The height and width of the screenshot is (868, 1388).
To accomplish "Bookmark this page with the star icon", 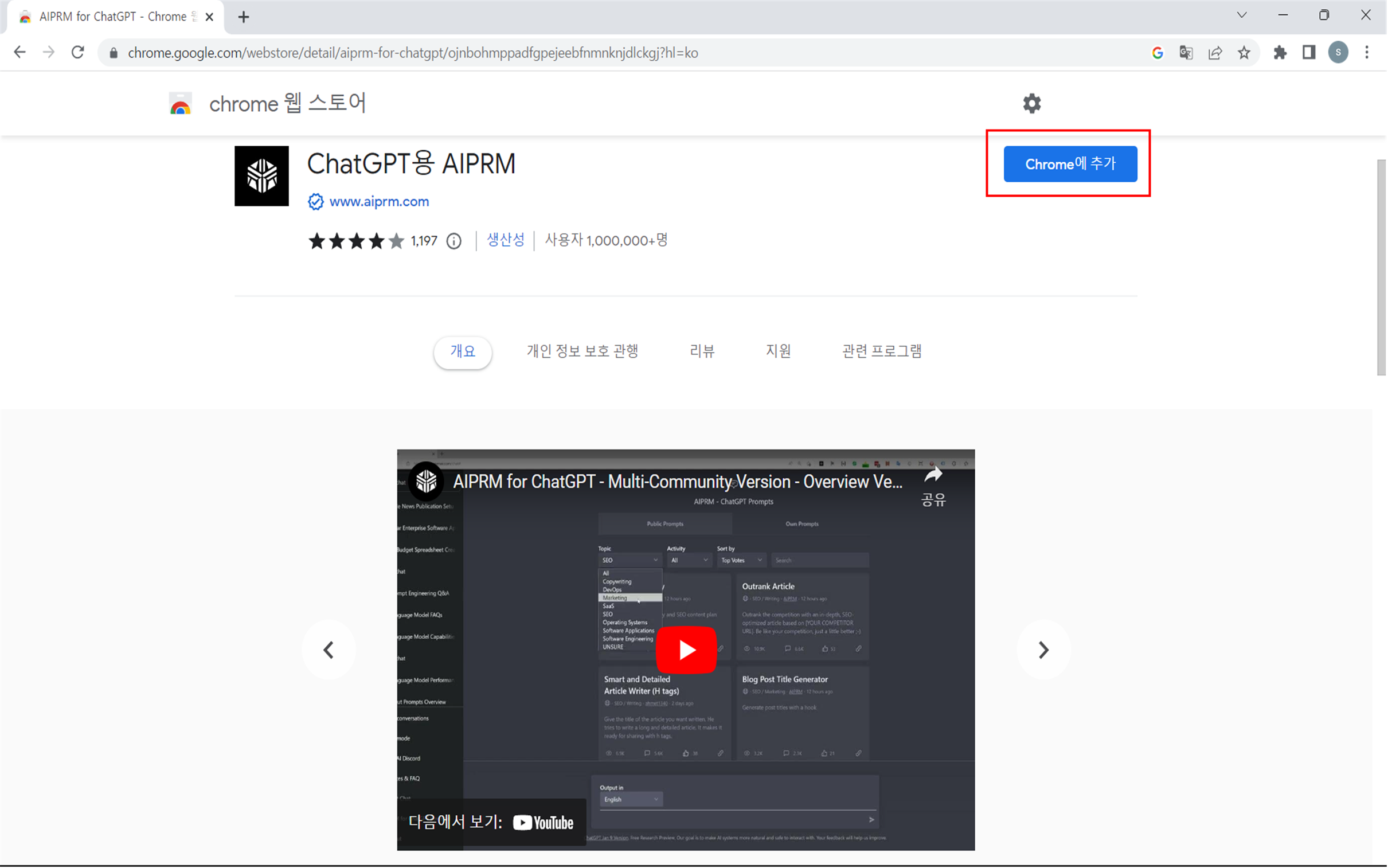I will coord(1244,53).
